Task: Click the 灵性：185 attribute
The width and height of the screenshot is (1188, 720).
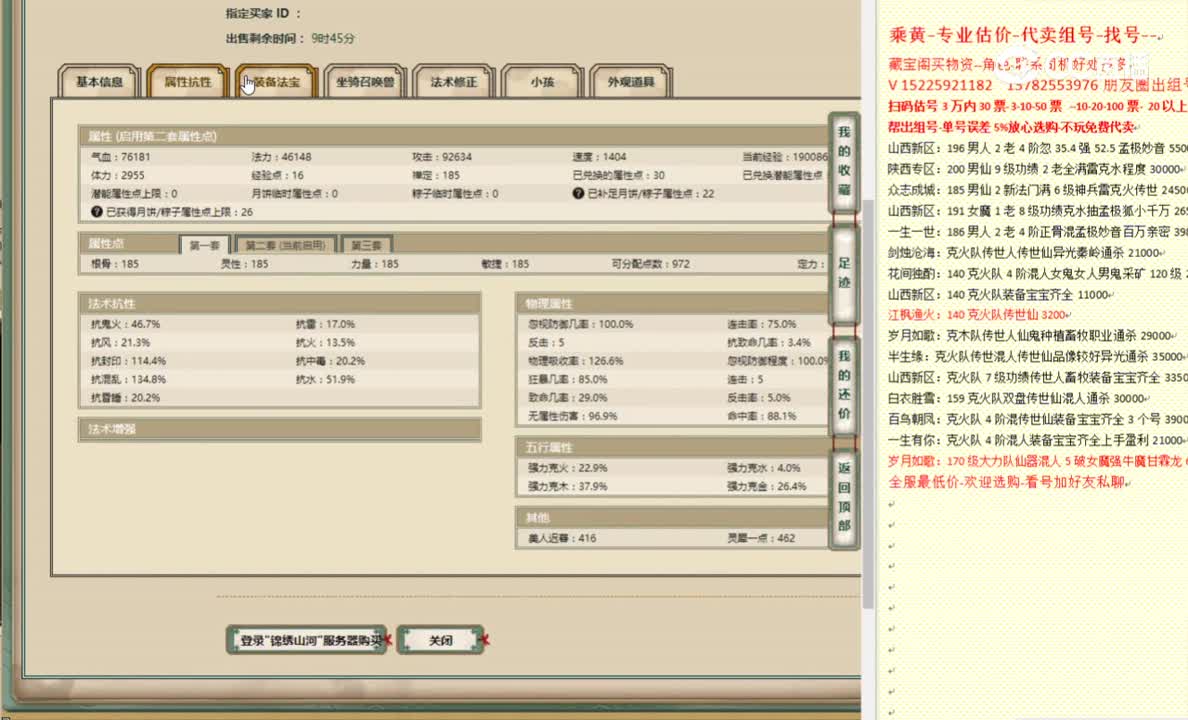Action: 245,264
